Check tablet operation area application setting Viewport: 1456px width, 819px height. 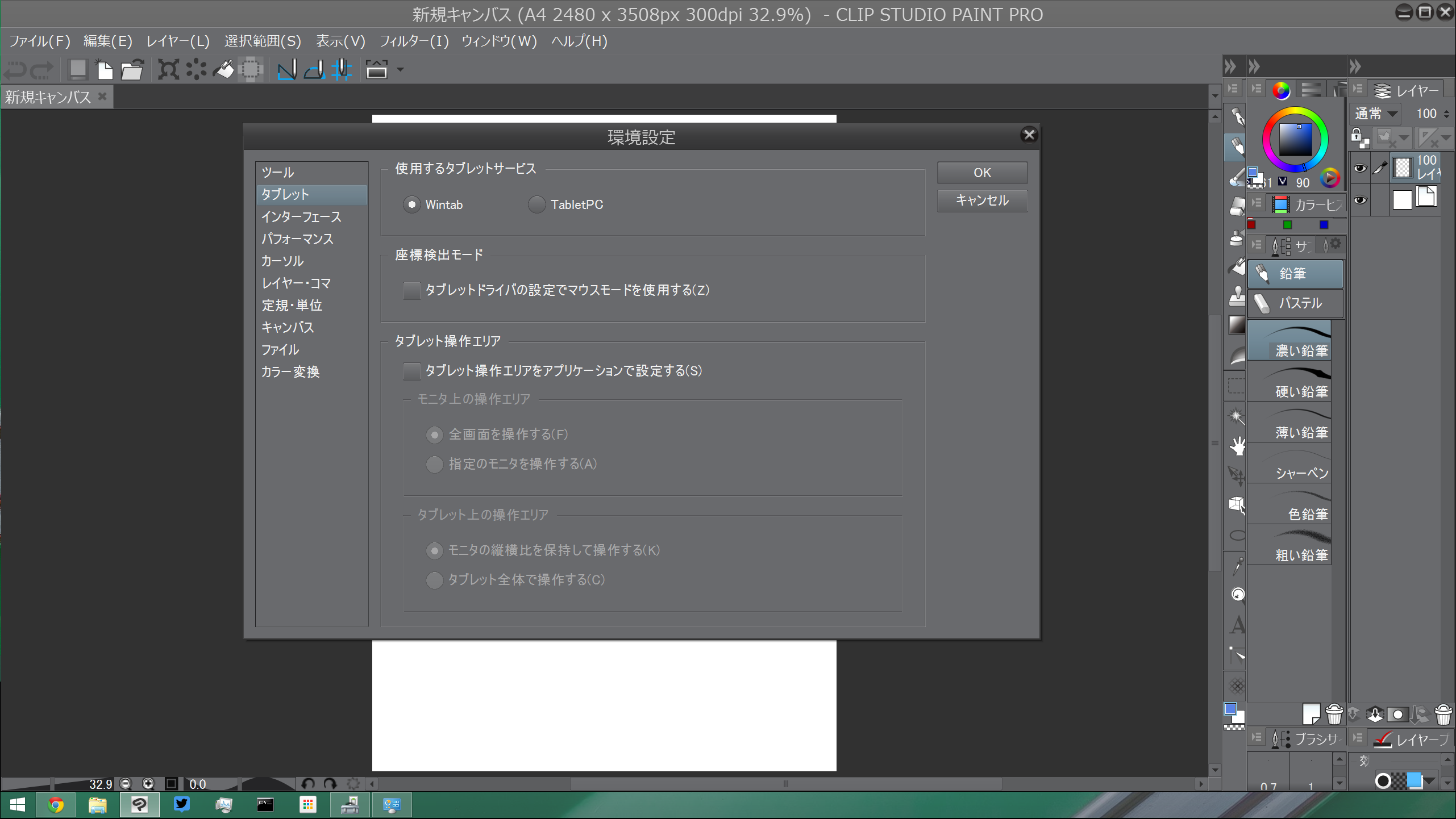point(411,371)
